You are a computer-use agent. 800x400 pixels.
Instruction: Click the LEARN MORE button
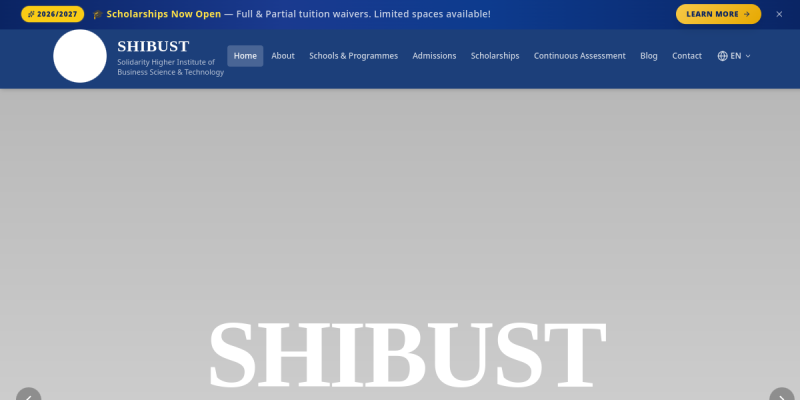click(x=718, y=14)
